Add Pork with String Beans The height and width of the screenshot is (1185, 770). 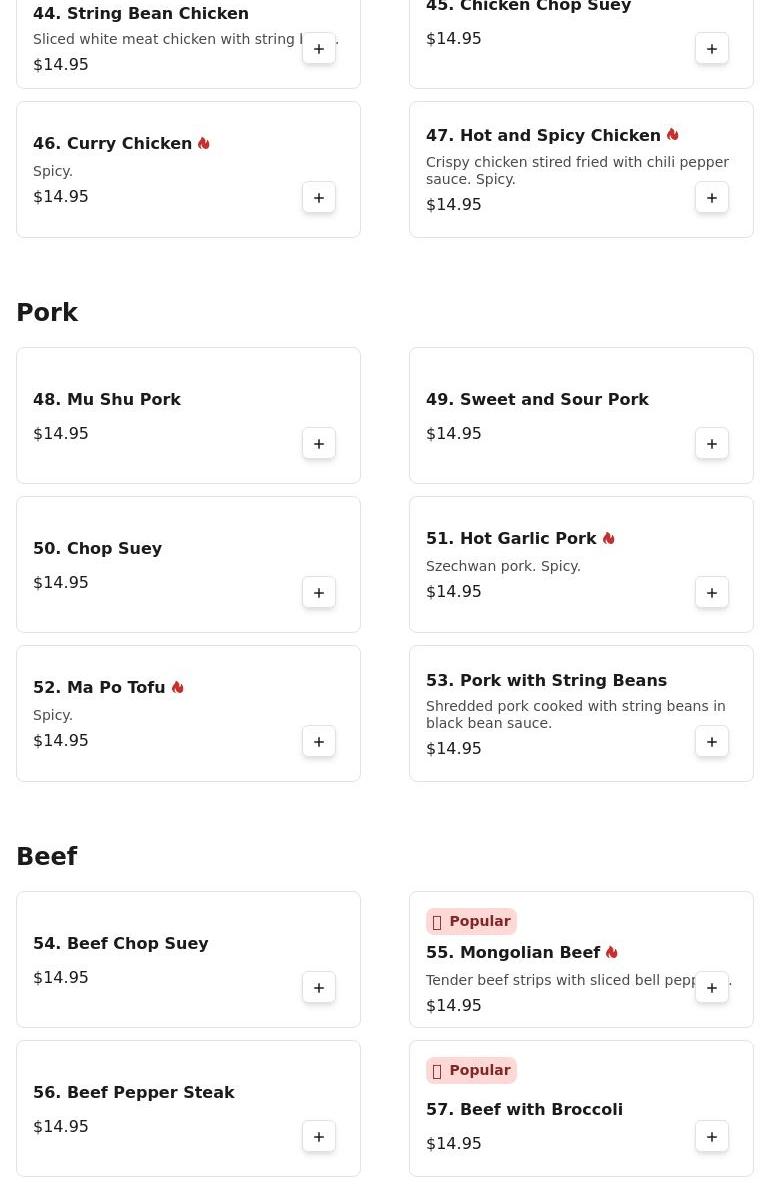tap(712, 742)
